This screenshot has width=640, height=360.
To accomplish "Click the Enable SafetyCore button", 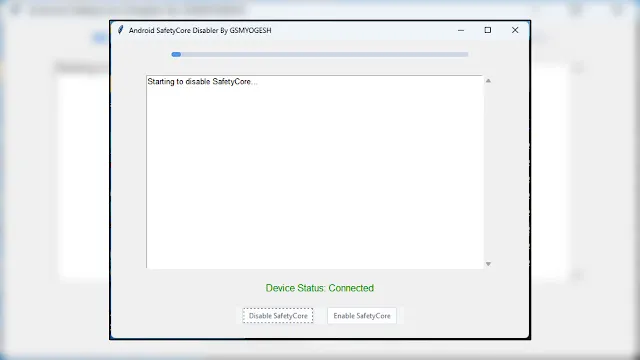I will [362, 316].
